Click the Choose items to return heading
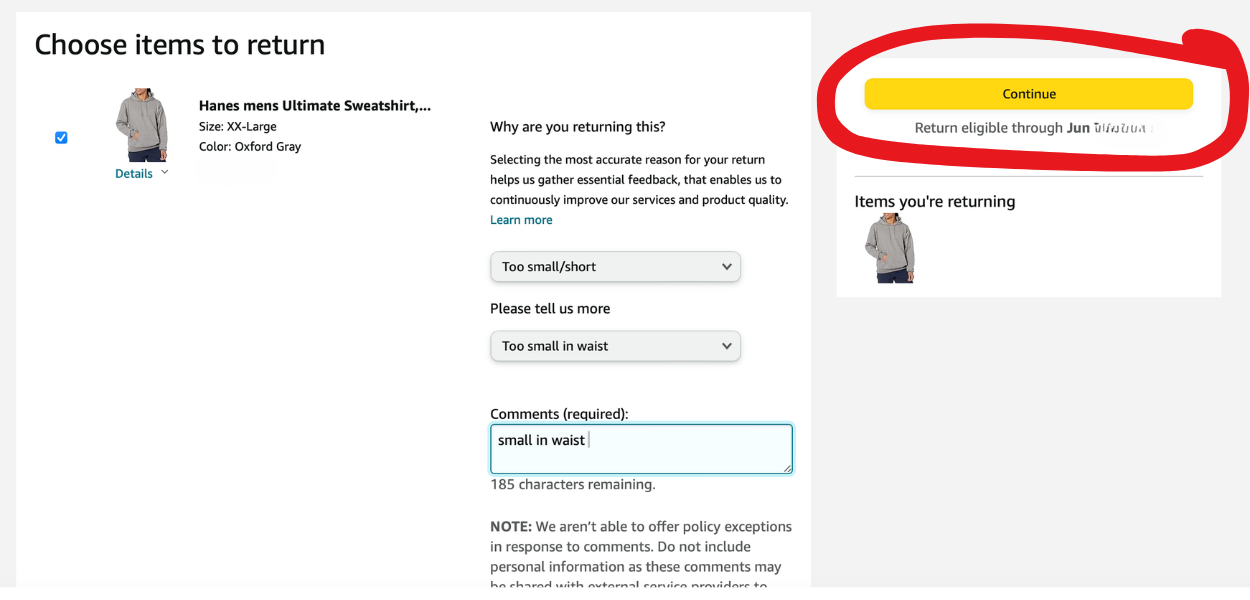1250x600 pixels. pyautogui.click(x=180, y=45)
